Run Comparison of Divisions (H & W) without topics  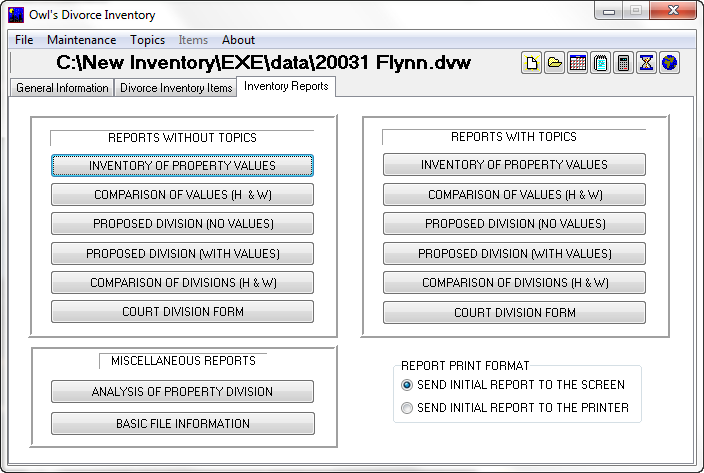click(x=182, y=283)
